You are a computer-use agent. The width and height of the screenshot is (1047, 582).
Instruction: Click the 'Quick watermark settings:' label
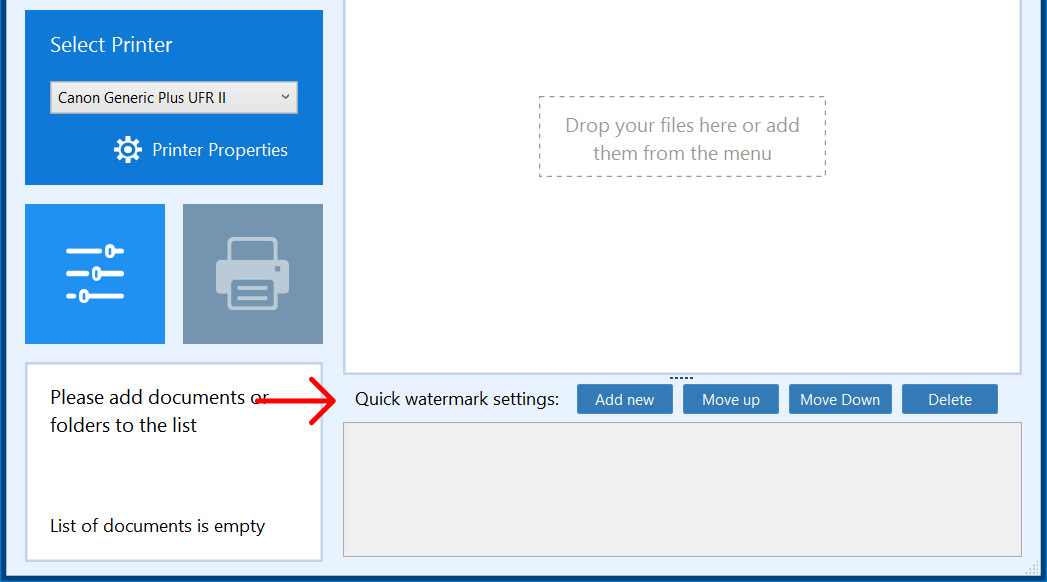point(457,399)
